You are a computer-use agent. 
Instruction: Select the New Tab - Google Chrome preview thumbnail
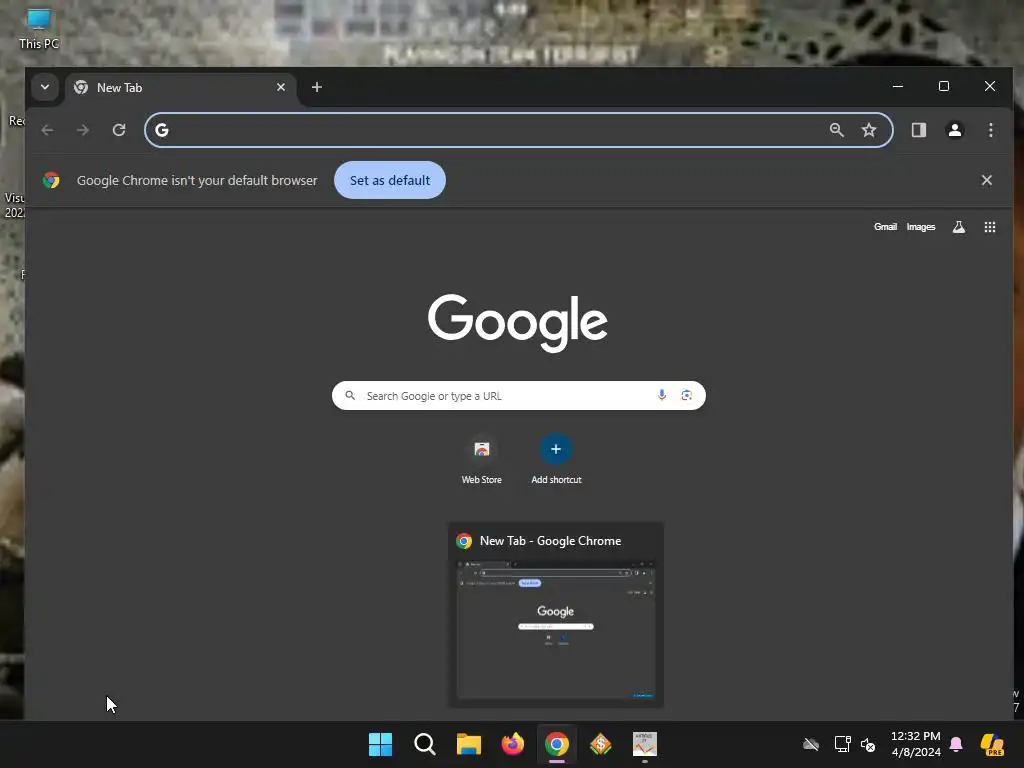[556, 615]
